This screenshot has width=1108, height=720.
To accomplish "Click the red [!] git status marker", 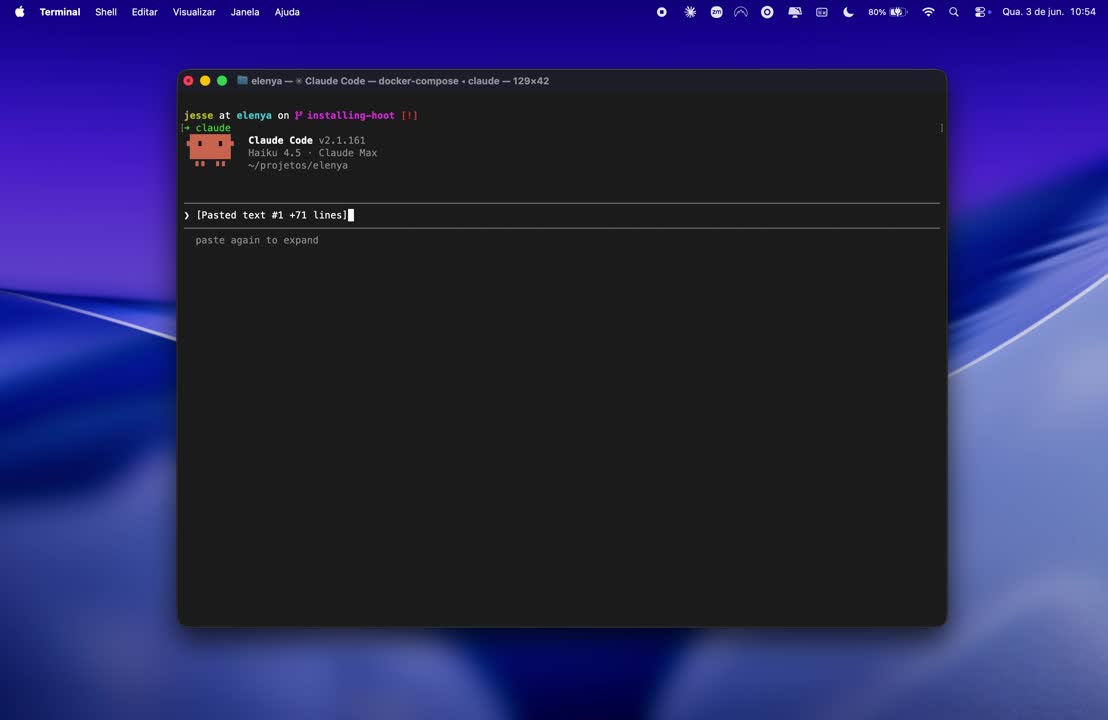I will coord(409,115).
